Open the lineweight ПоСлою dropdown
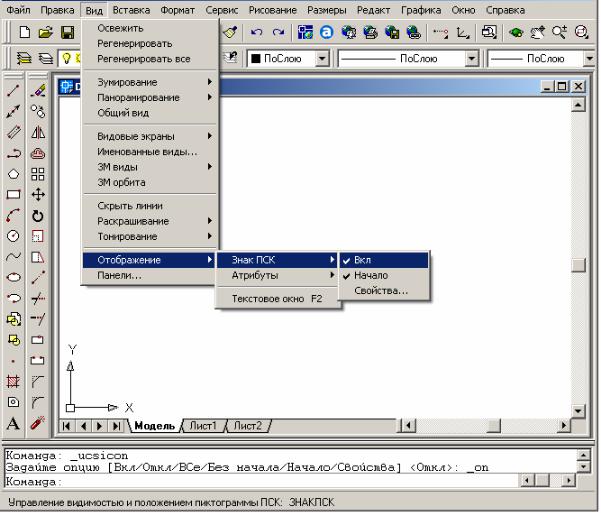 pos(590,59)
